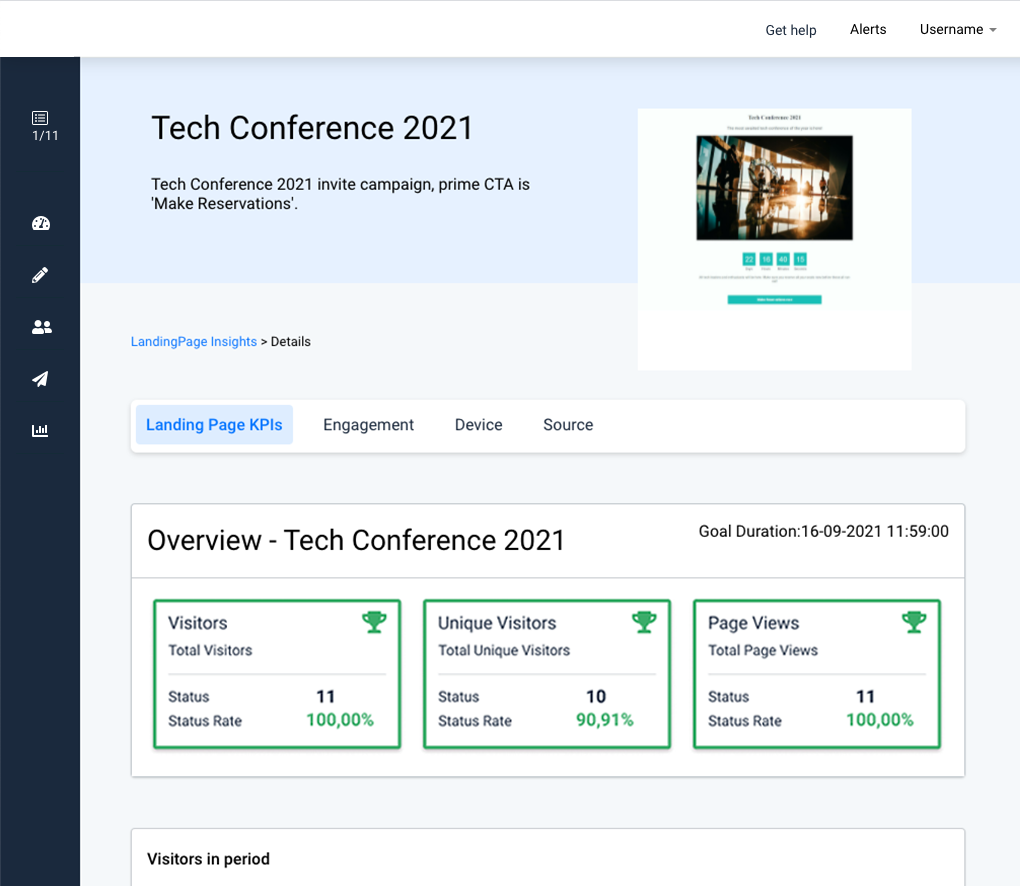Expand the Username dropdown menu
The width and height of the screenshot is (1020, 886).
(958, 29)
